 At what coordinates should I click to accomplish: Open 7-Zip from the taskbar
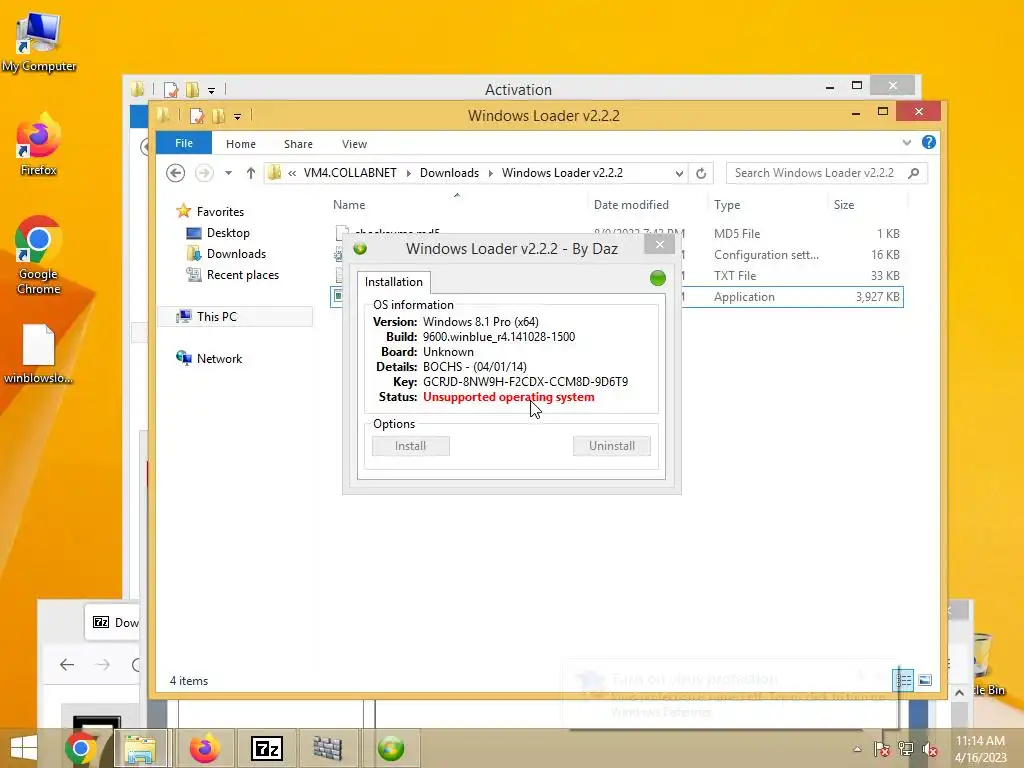pyautogui.click(x=267, y=748)
